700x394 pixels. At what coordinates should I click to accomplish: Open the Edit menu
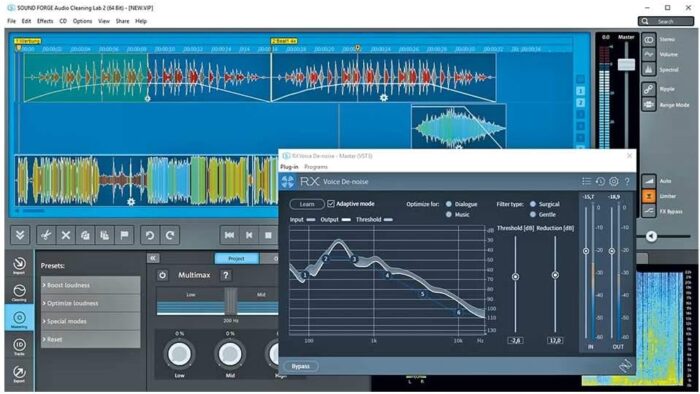point(26,21)
